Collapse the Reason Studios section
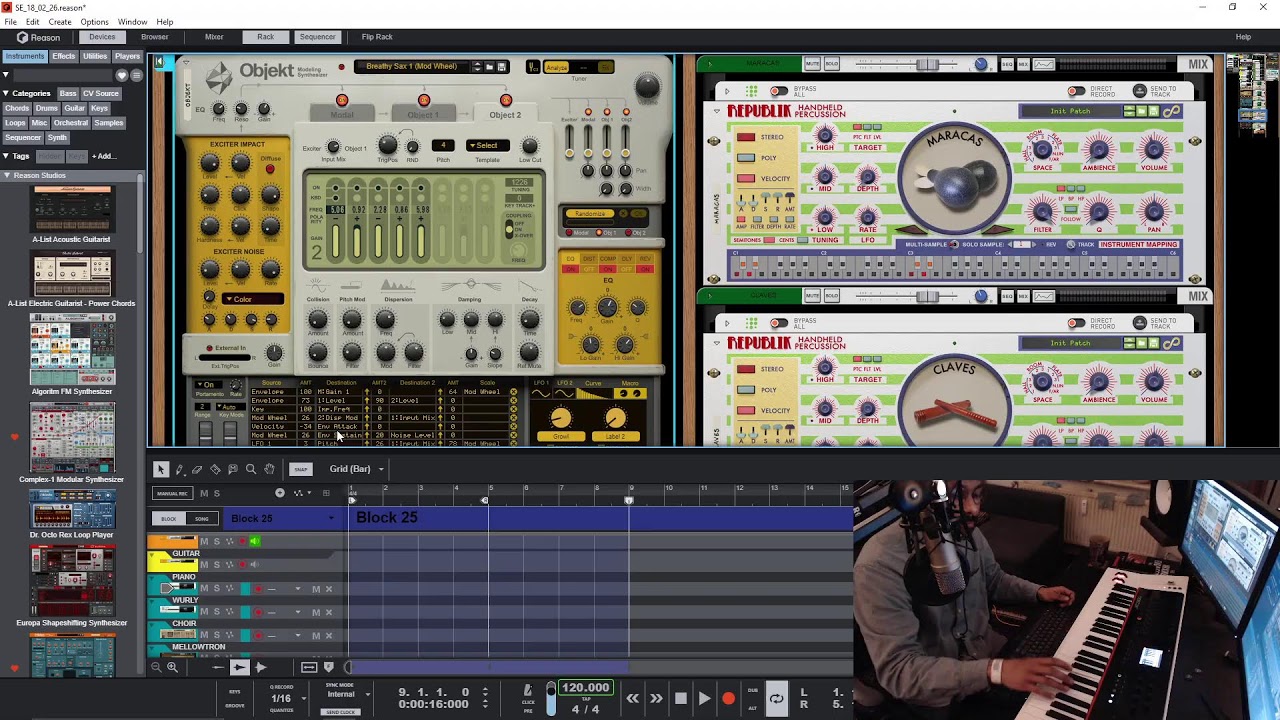This screenshot has width=1280, height=720. [7, 176]
